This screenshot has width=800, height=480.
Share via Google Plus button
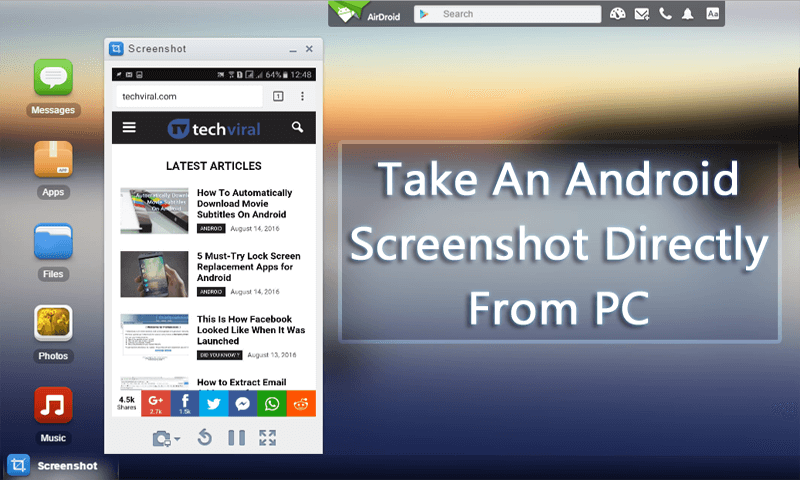click(x=156, y=403)
